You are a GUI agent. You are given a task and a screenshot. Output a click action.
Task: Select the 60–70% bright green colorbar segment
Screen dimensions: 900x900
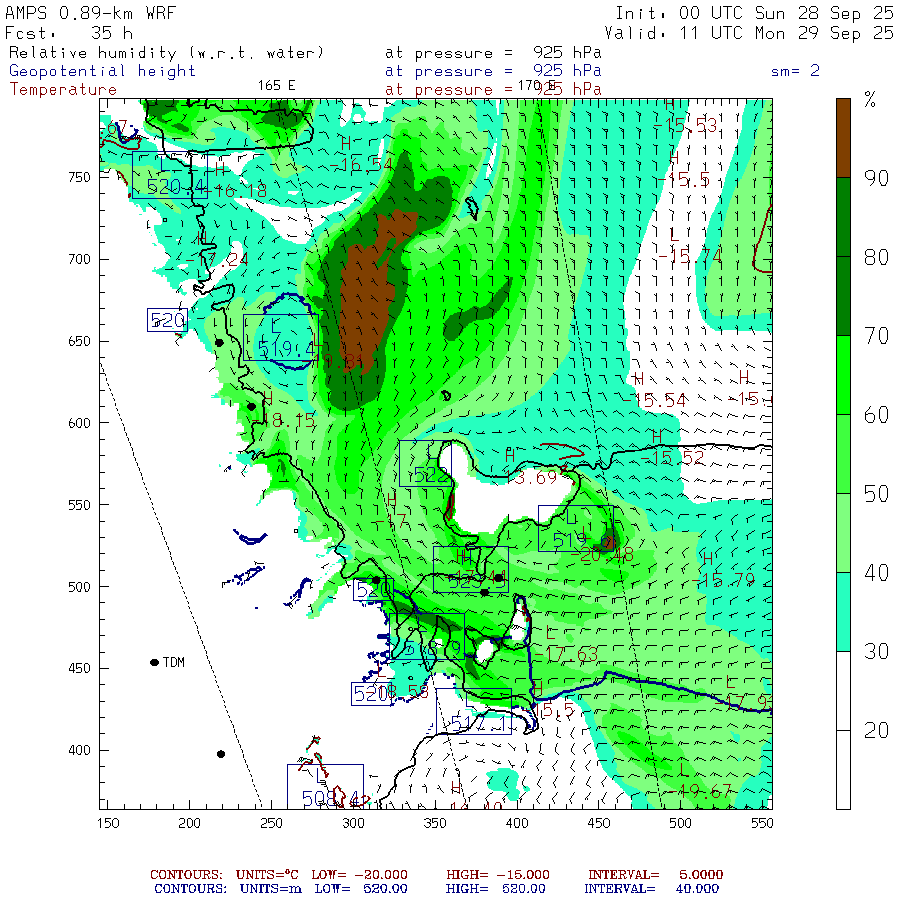click(843, 375)
